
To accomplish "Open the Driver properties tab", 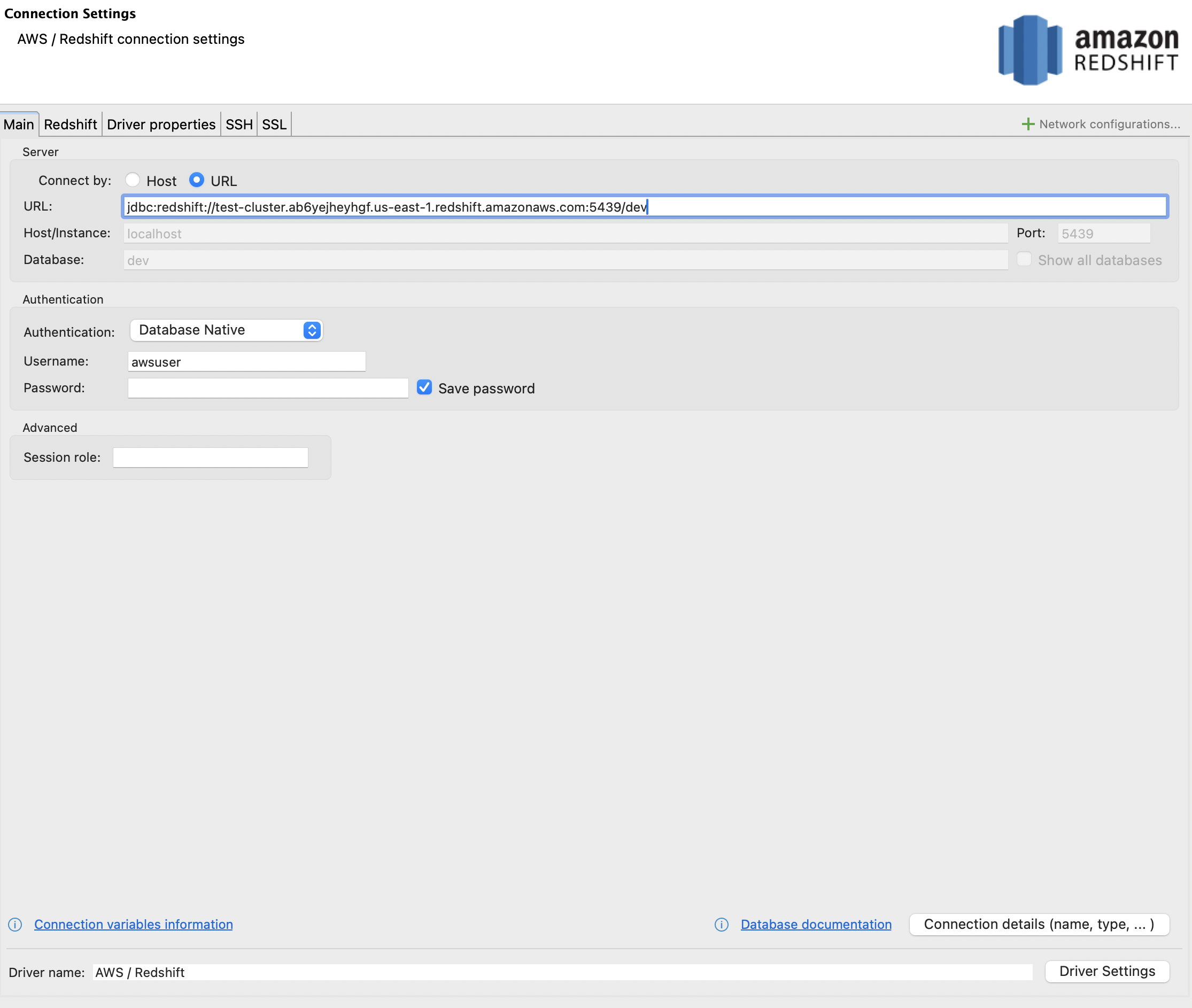I will (161, 125).
